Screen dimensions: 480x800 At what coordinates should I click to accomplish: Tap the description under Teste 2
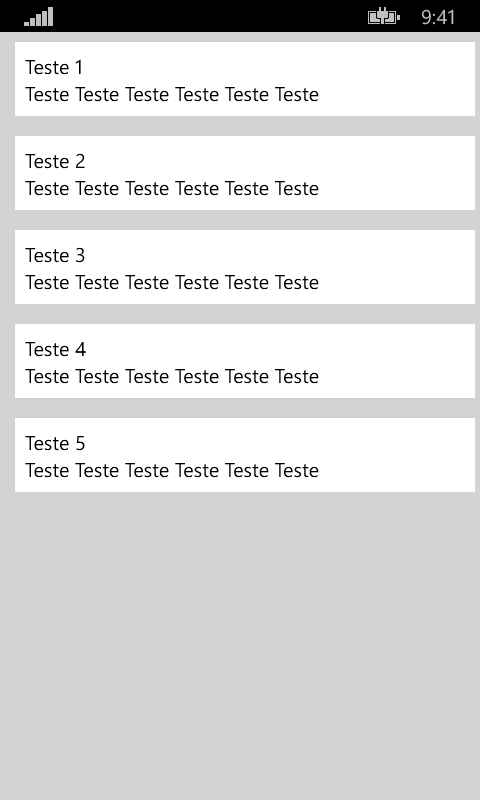172,188
